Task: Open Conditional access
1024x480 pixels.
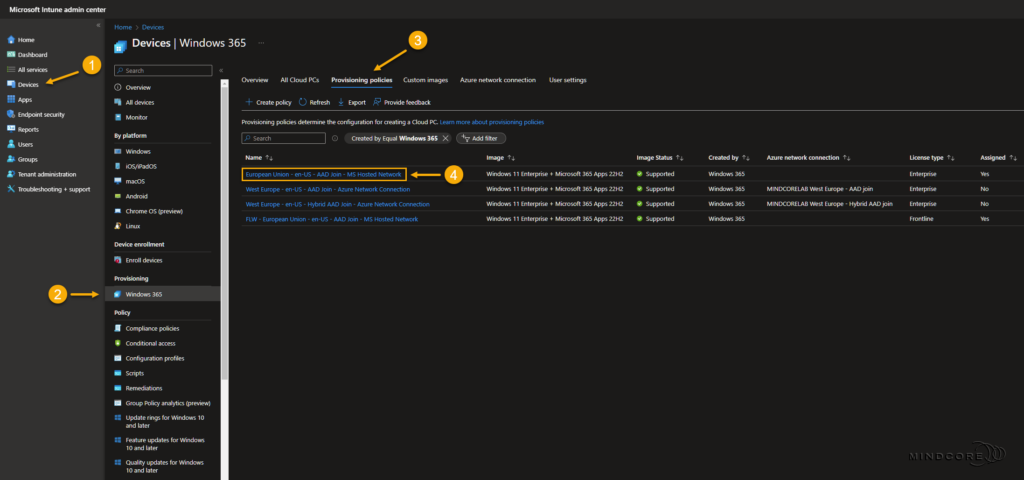Action: pos(150,344)
